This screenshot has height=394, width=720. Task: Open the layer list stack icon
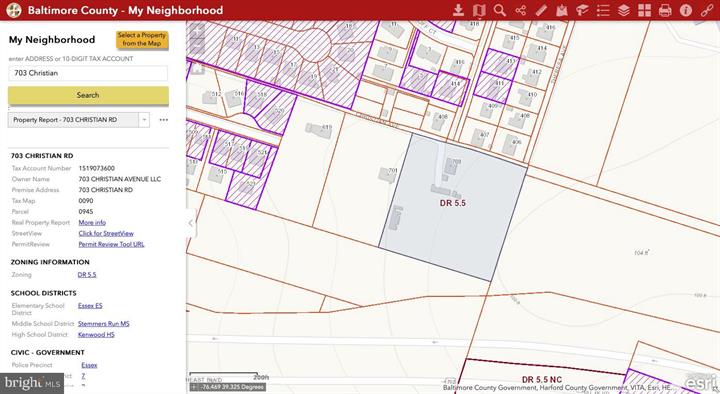click(624, 10)
